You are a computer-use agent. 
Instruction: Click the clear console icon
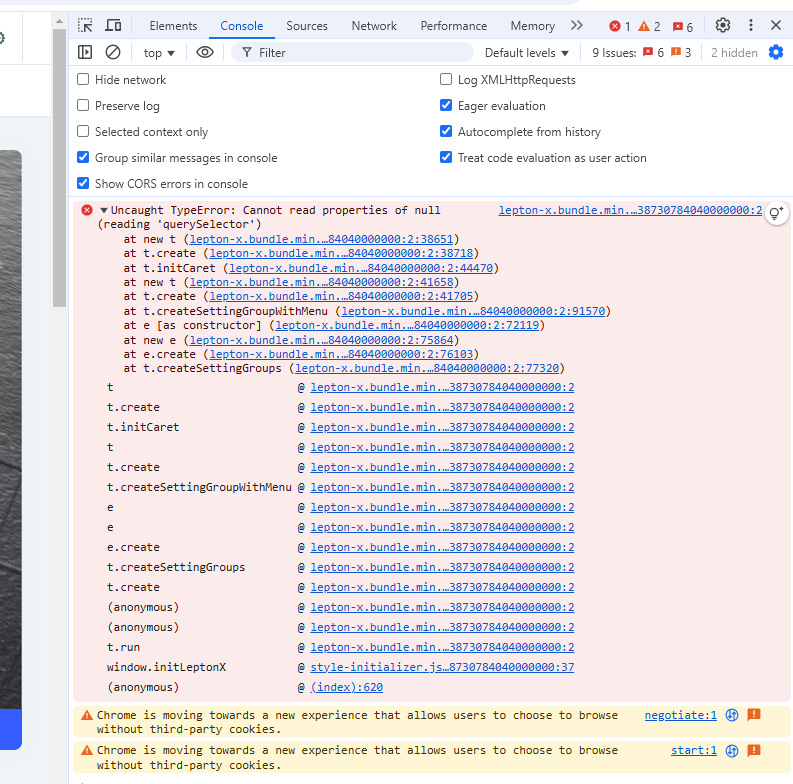click(113, 52)
